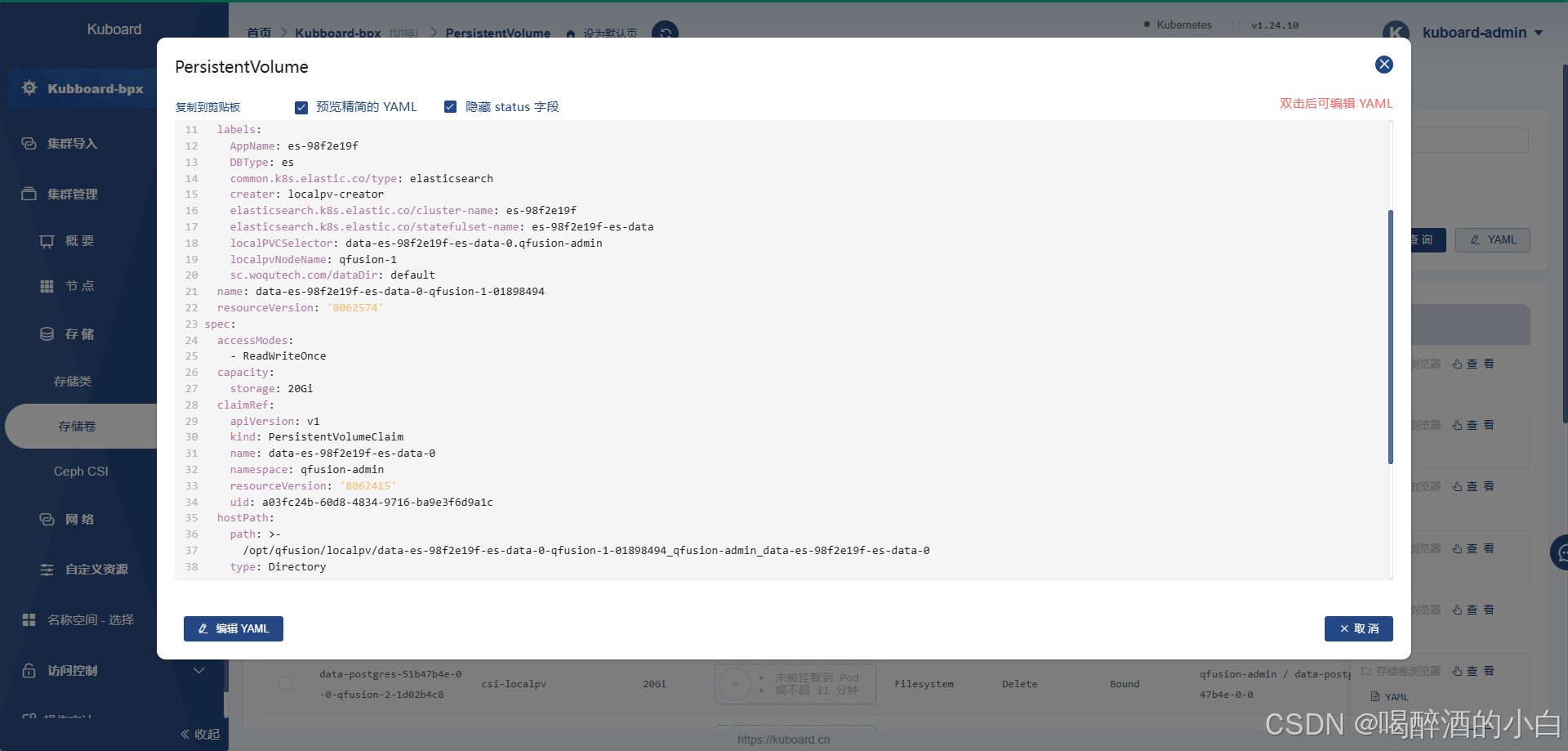The image size is (1568, 751).
Task: Click 复制到剪贴板 link
Action: click(207, 107)
